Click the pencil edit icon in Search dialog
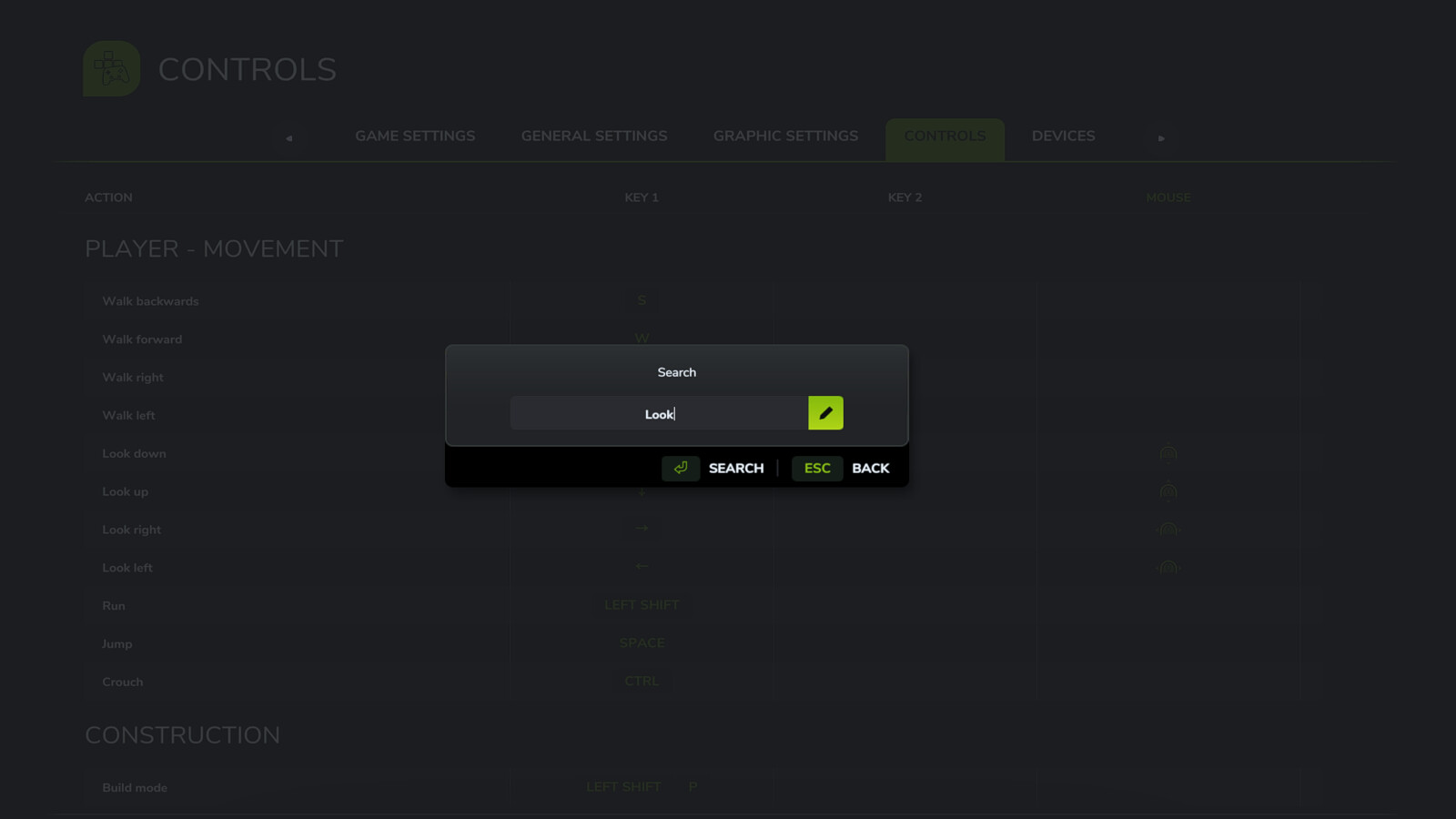Screen dimensions: 1456x819 (x=825, y=413)
